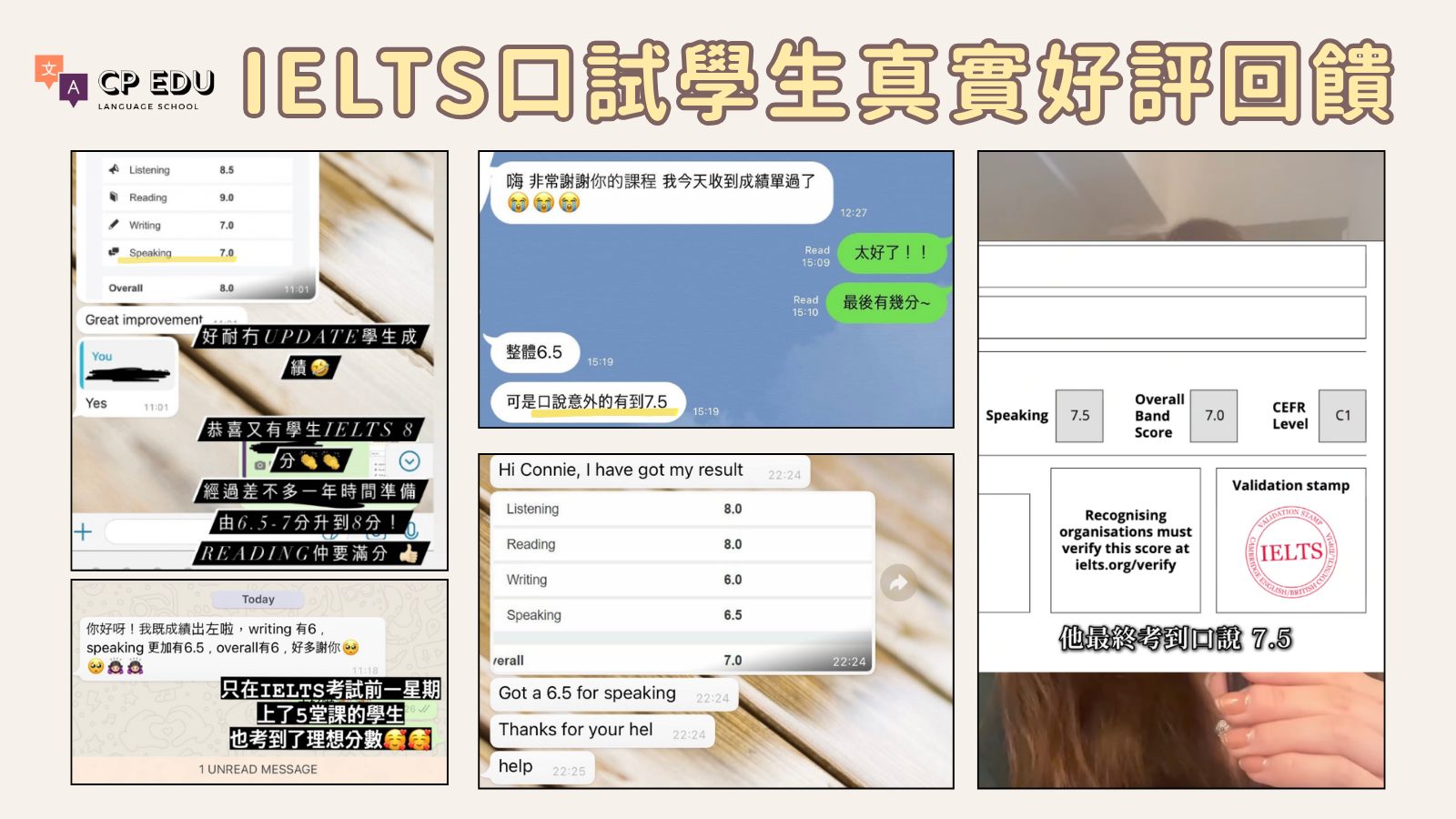Click the 'LANGUAGE SCHOOL' text under the logo
Image resolution: width=1456 pixels, height=819 pixels.
pyautogui.click(x=148, y=106)
